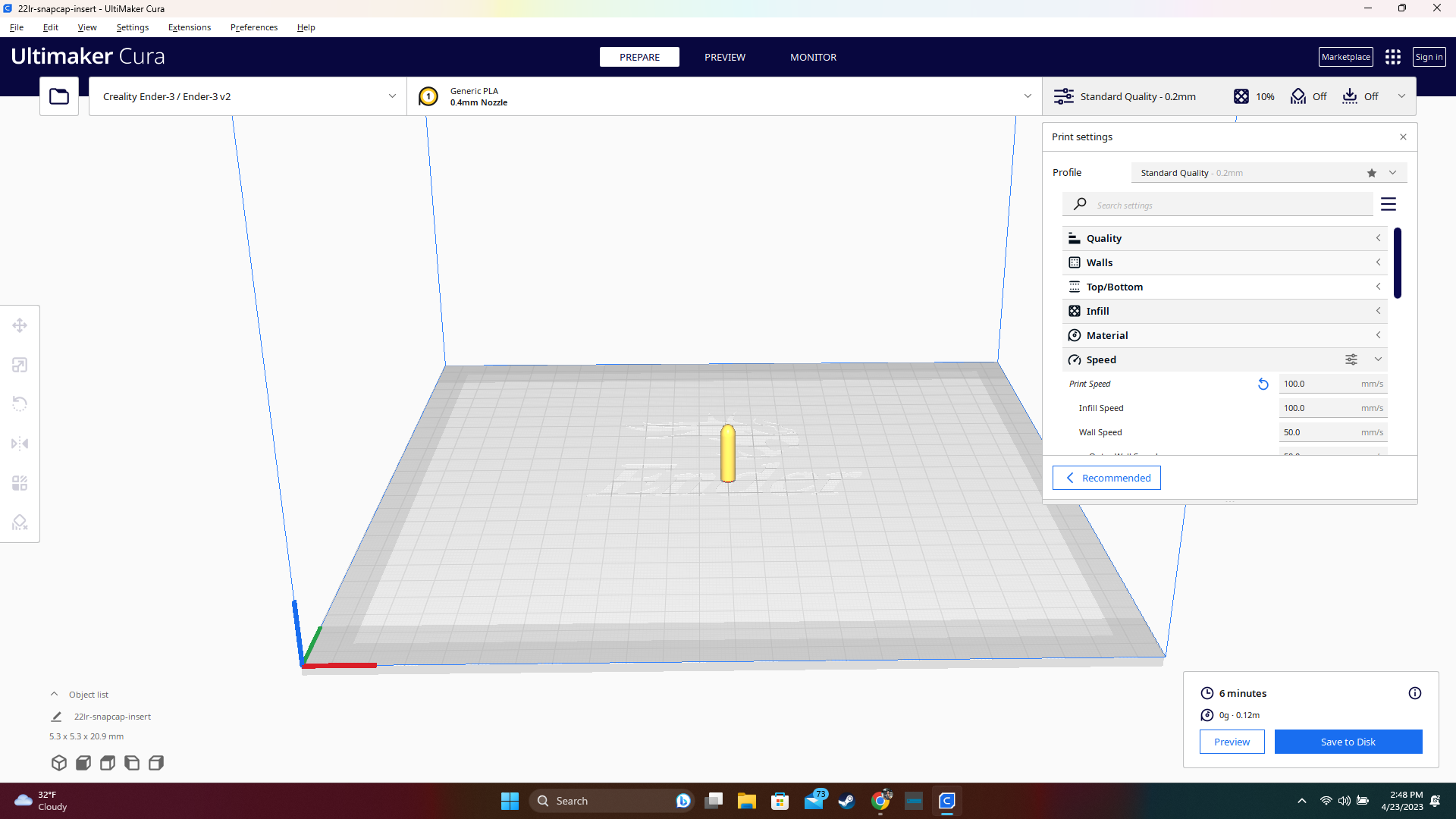Click the Sign in button

click(x=1429, y=57)
